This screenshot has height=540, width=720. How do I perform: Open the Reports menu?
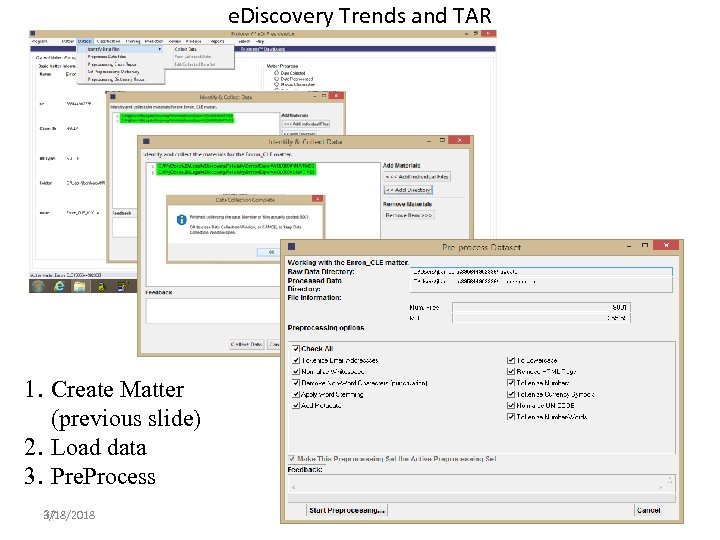click(217, 41)
